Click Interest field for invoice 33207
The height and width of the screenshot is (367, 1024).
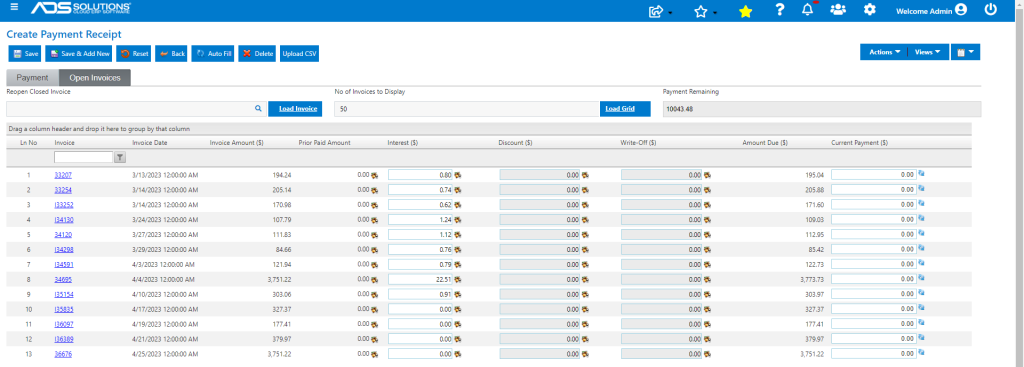[420, 175]
